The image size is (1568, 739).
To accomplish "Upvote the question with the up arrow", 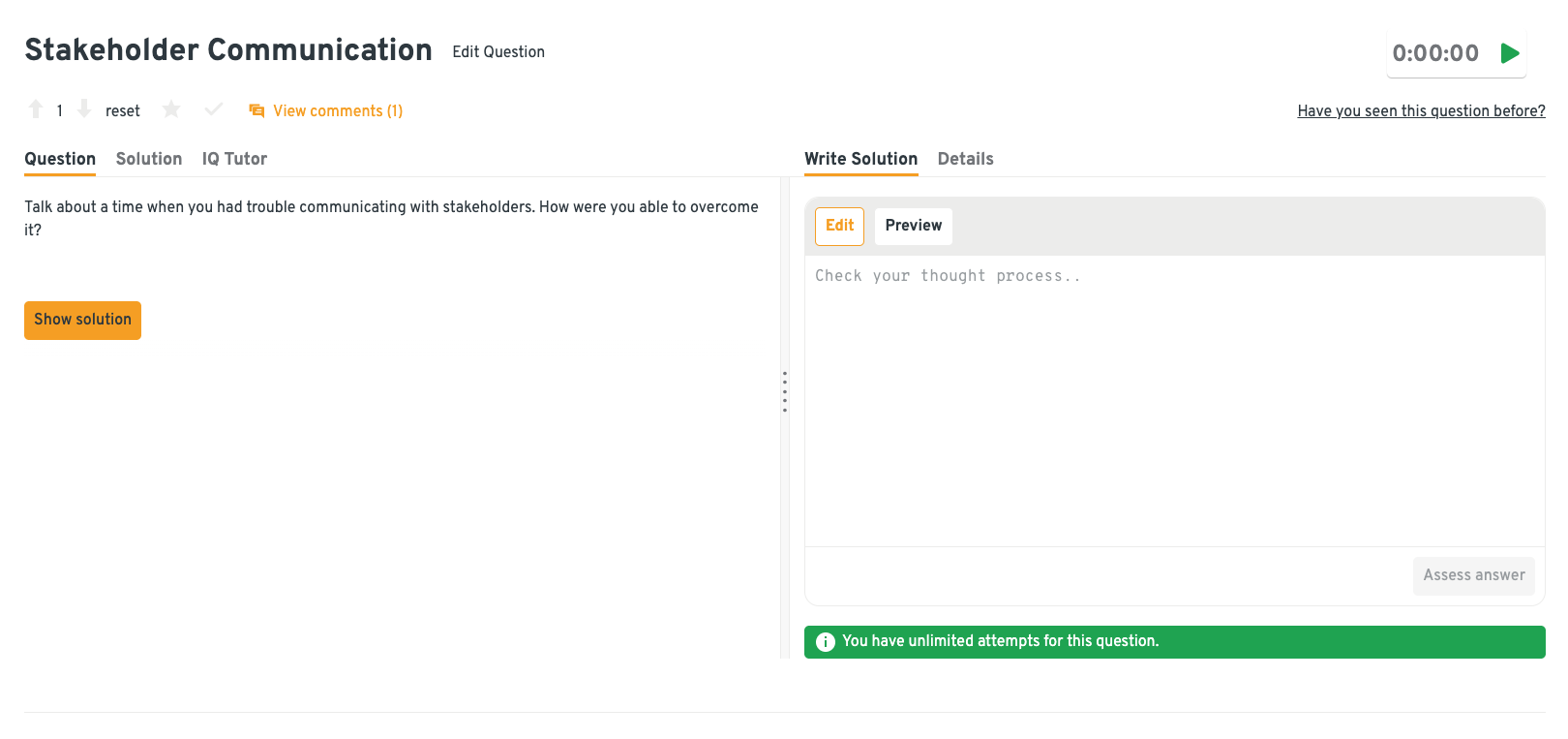I will pyautogui.click(x=36, y=109).
